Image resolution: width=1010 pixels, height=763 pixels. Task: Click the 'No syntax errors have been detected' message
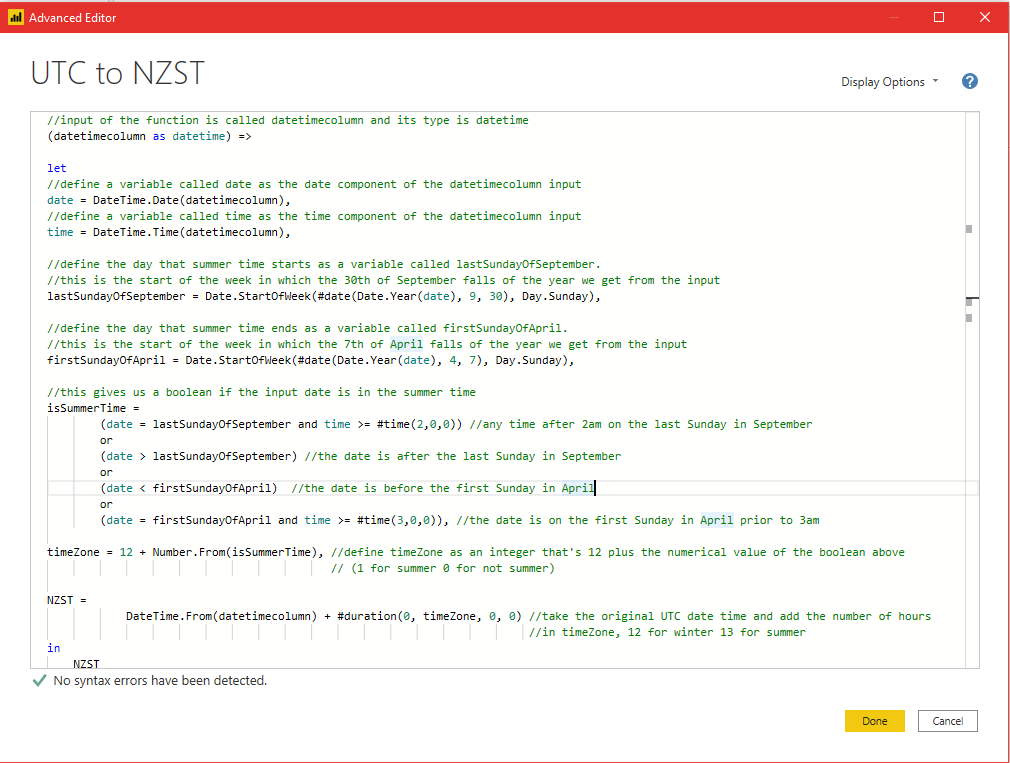click(160, 681)
